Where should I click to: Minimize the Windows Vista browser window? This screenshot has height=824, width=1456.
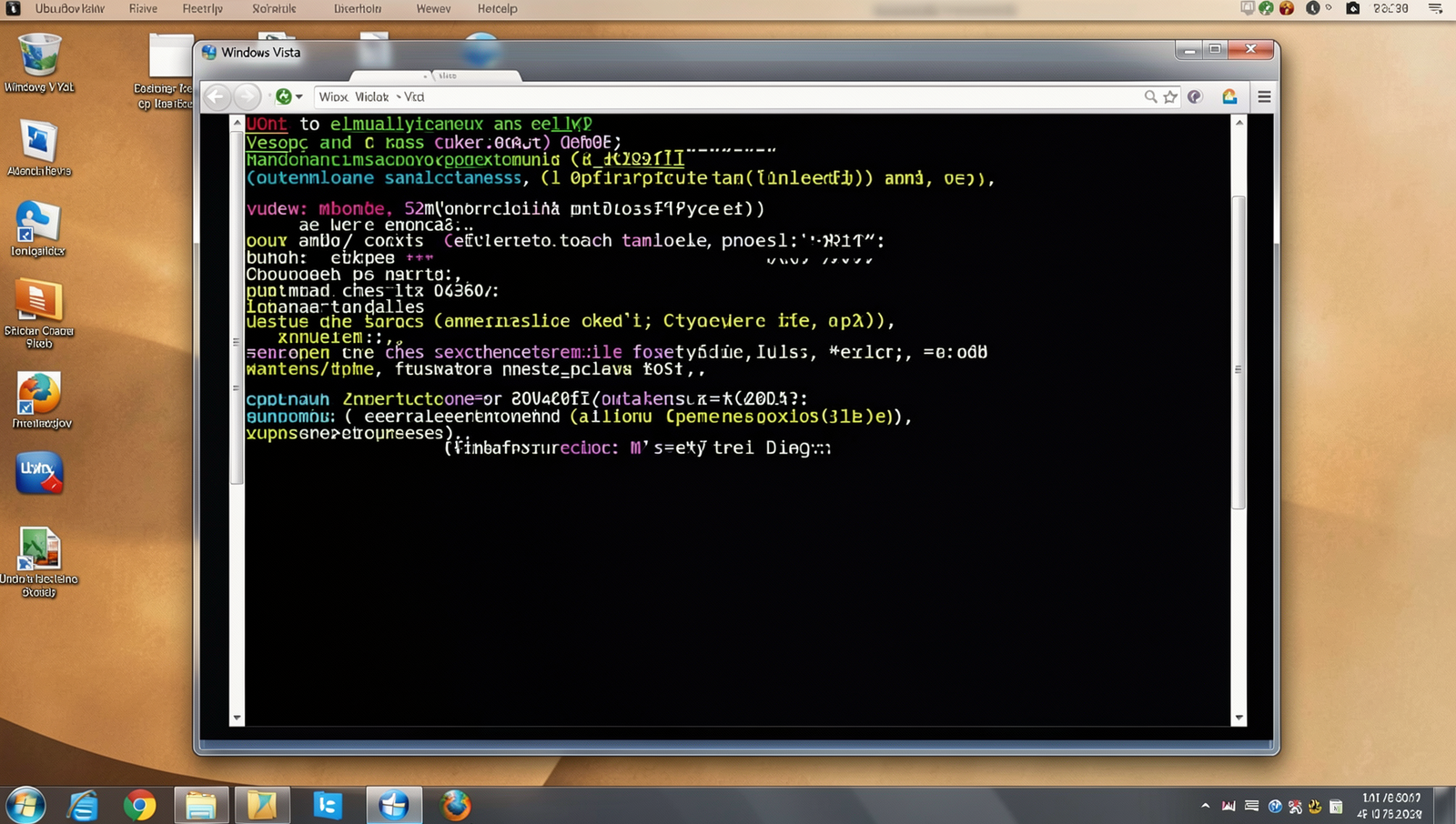coord(1188,50)
